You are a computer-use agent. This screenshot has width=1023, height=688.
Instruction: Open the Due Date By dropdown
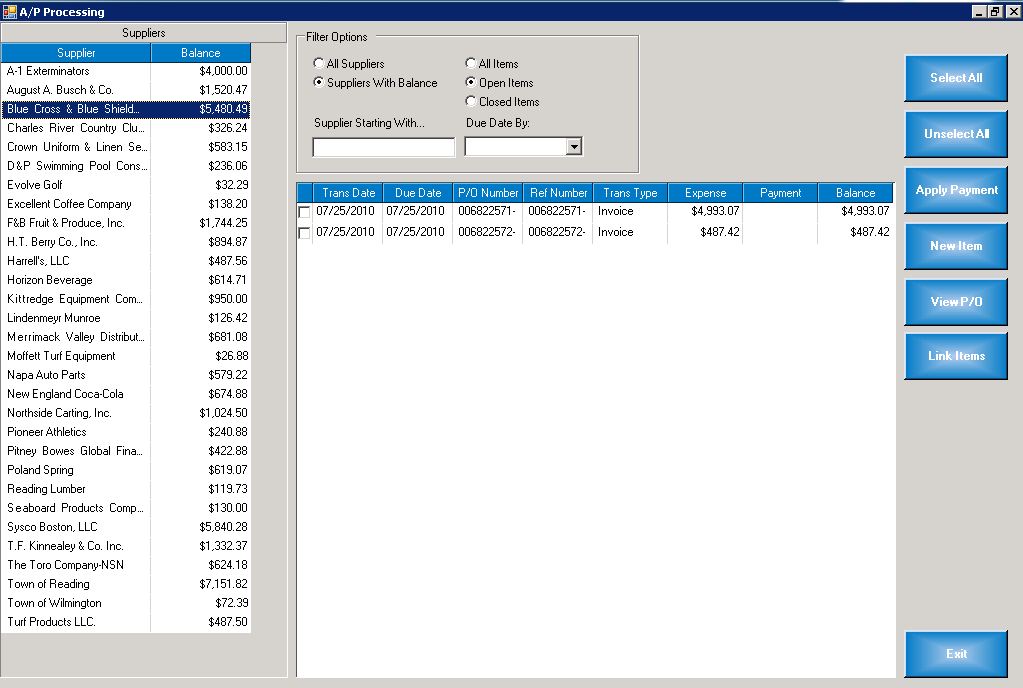(574, 147)
